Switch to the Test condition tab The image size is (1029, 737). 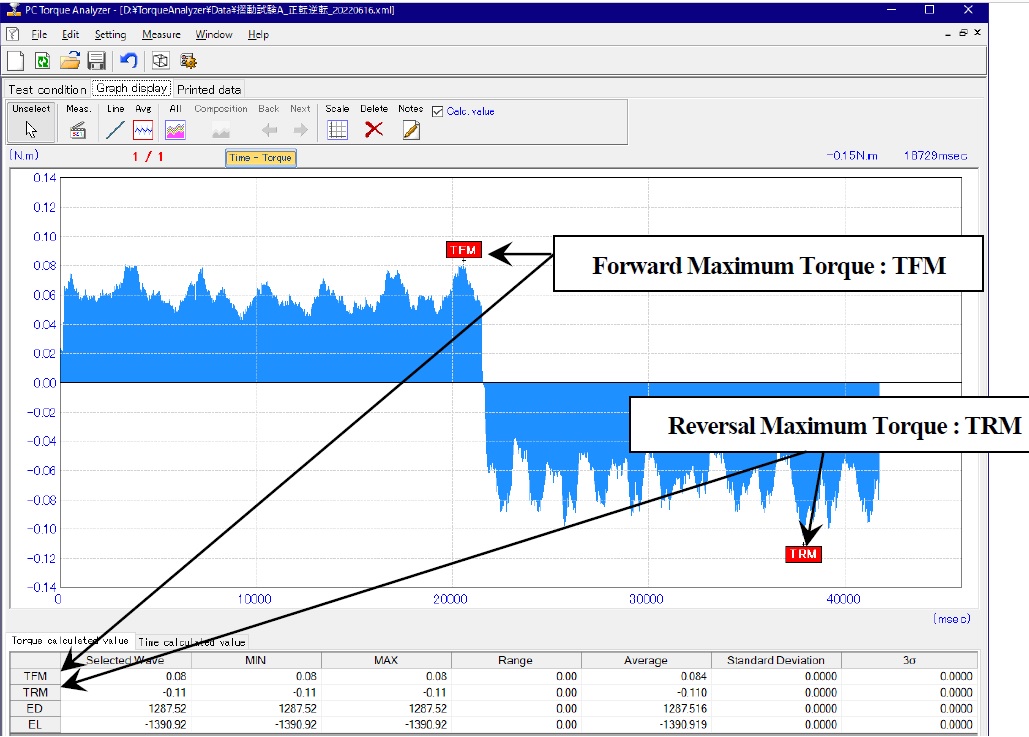(x=46, y=88)
